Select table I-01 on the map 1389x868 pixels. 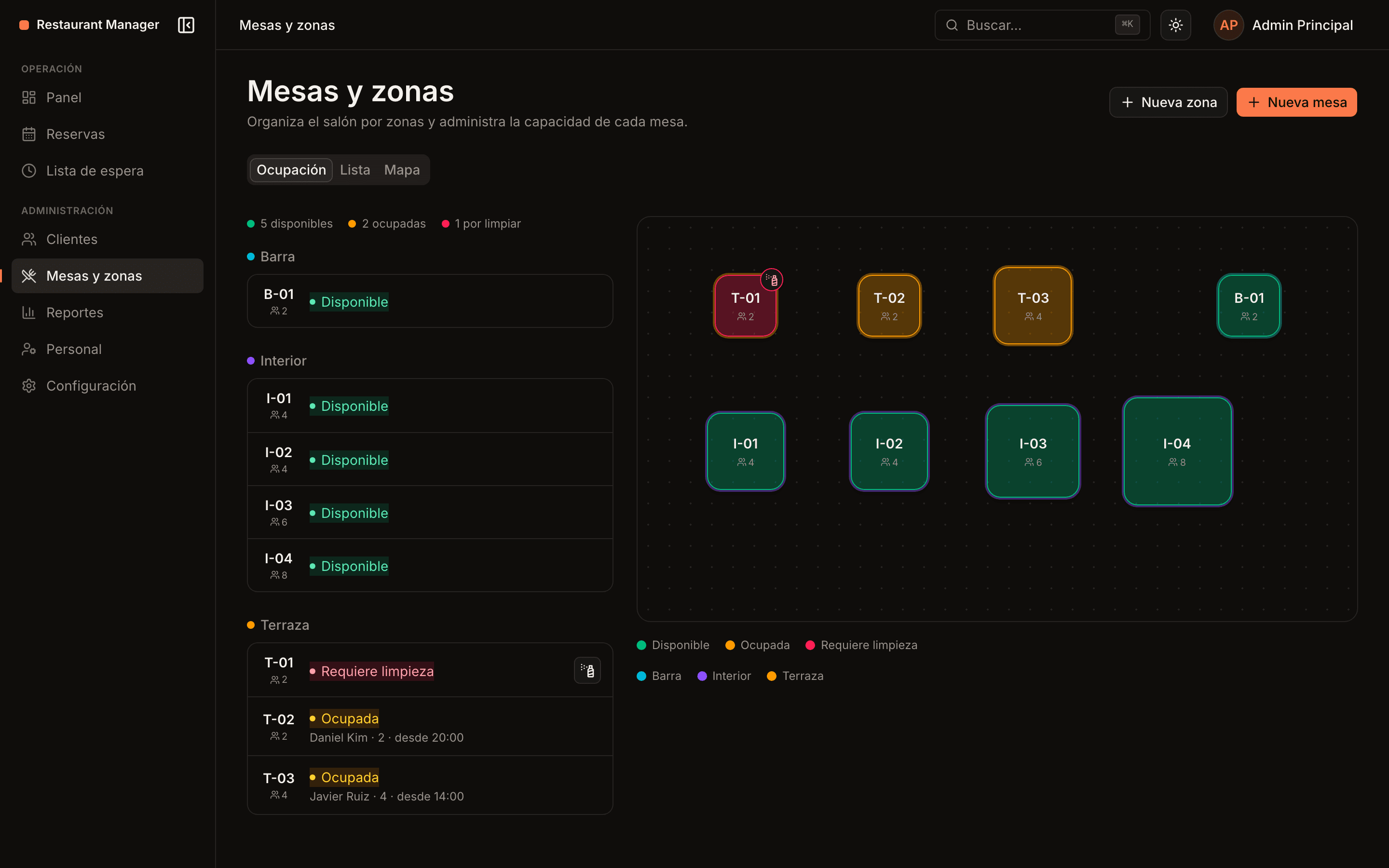(745, 451)
